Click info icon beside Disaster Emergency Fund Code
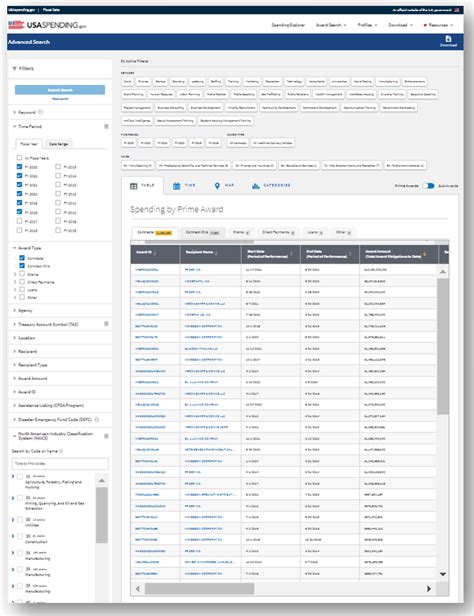Screen dimensions: 474x616 pos(97,420)
